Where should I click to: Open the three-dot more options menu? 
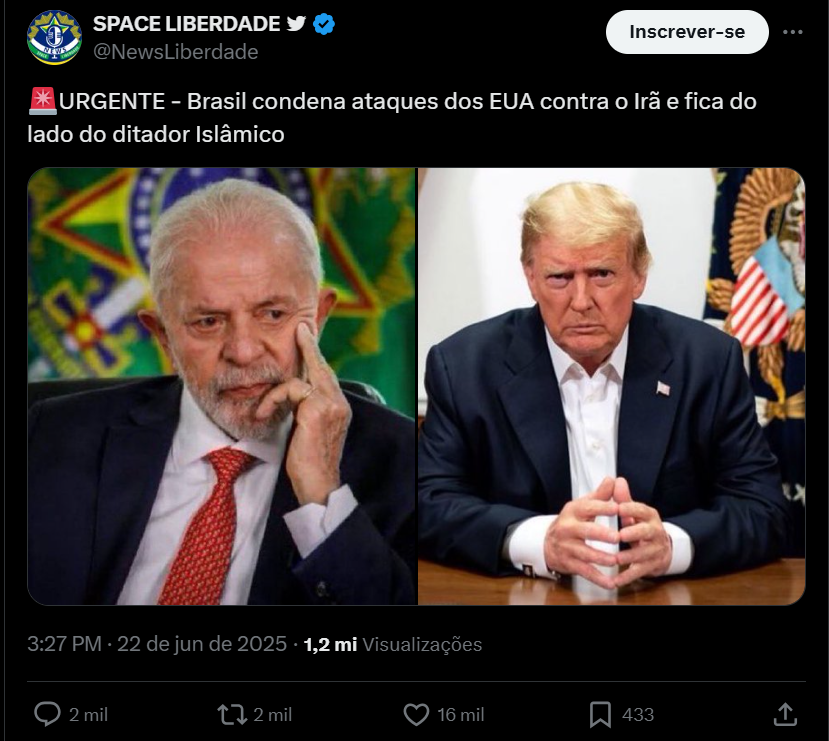(793, 32)
